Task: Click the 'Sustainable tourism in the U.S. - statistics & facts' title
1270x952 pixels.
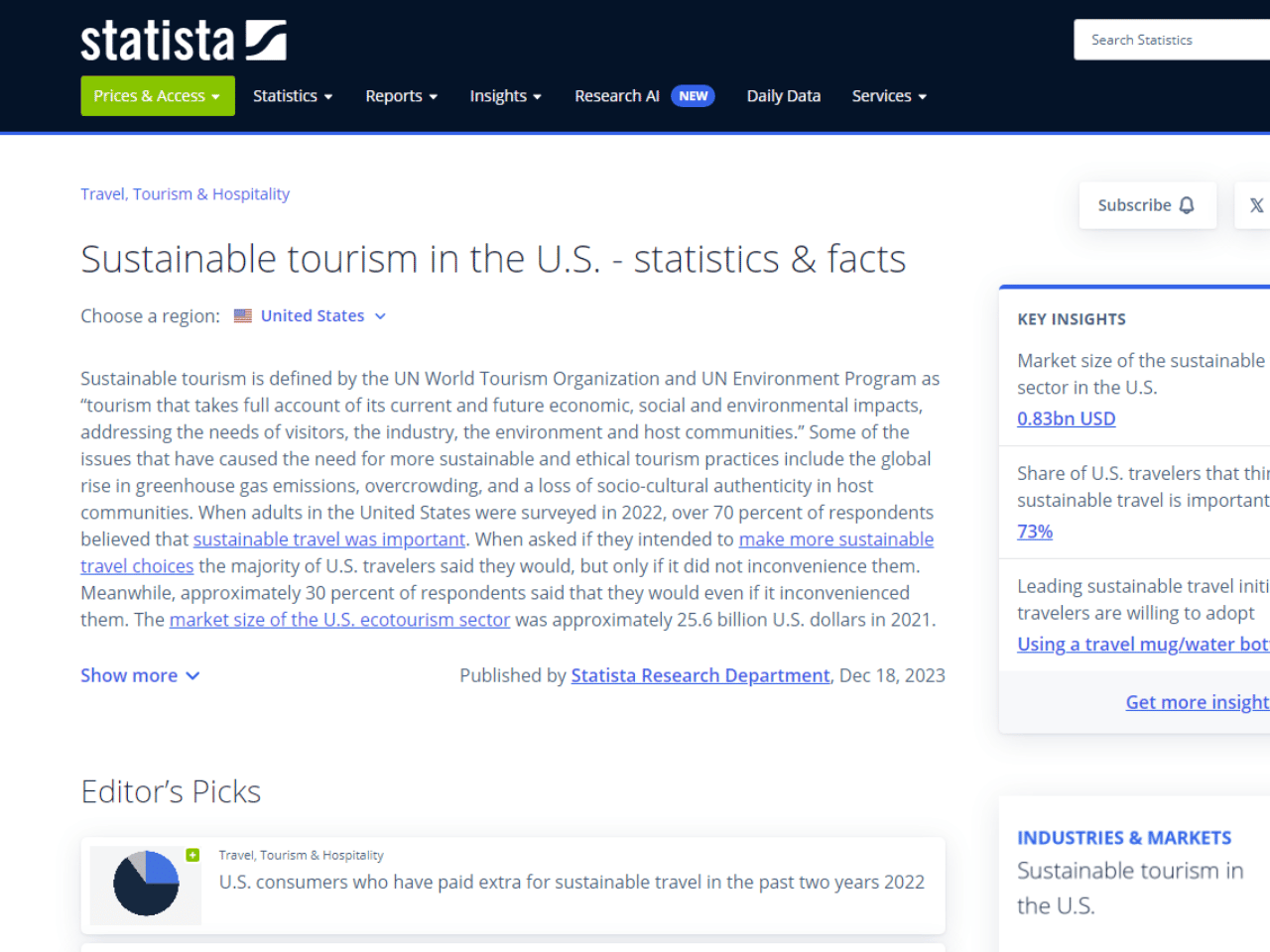Action: [x=493, y=259]
